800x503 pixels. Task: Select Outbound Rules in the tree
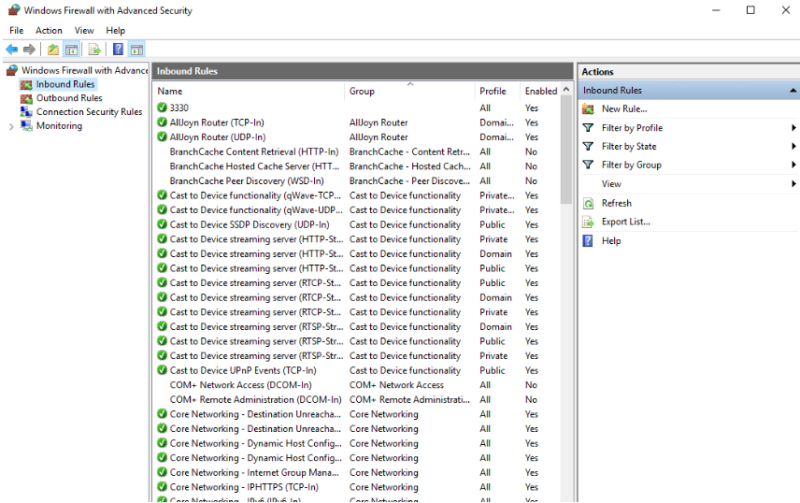[x=69, y=98]
